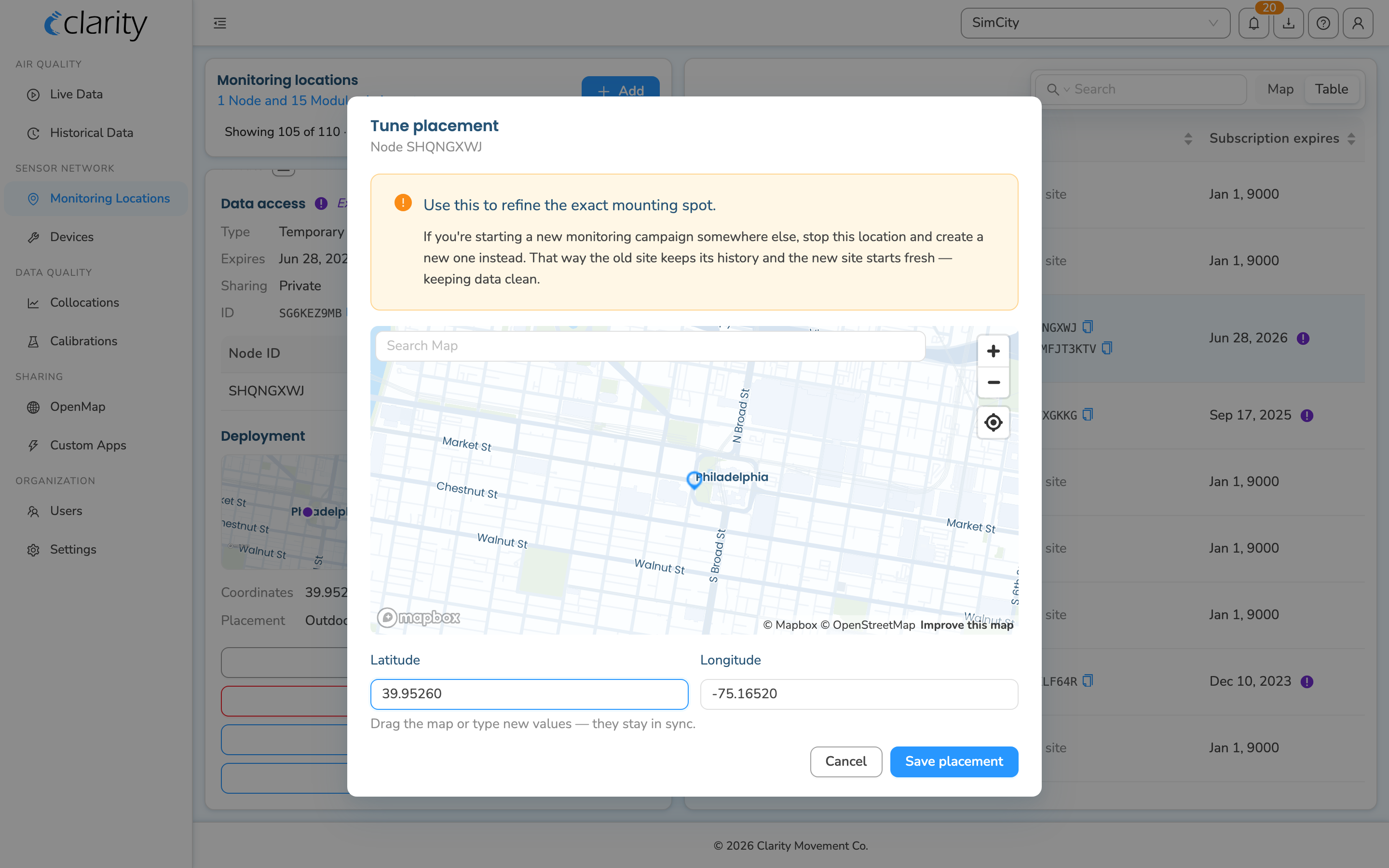Open Custom Apps page
The width and height of the screenshot is (1389, 868).
tap(88, 445)
